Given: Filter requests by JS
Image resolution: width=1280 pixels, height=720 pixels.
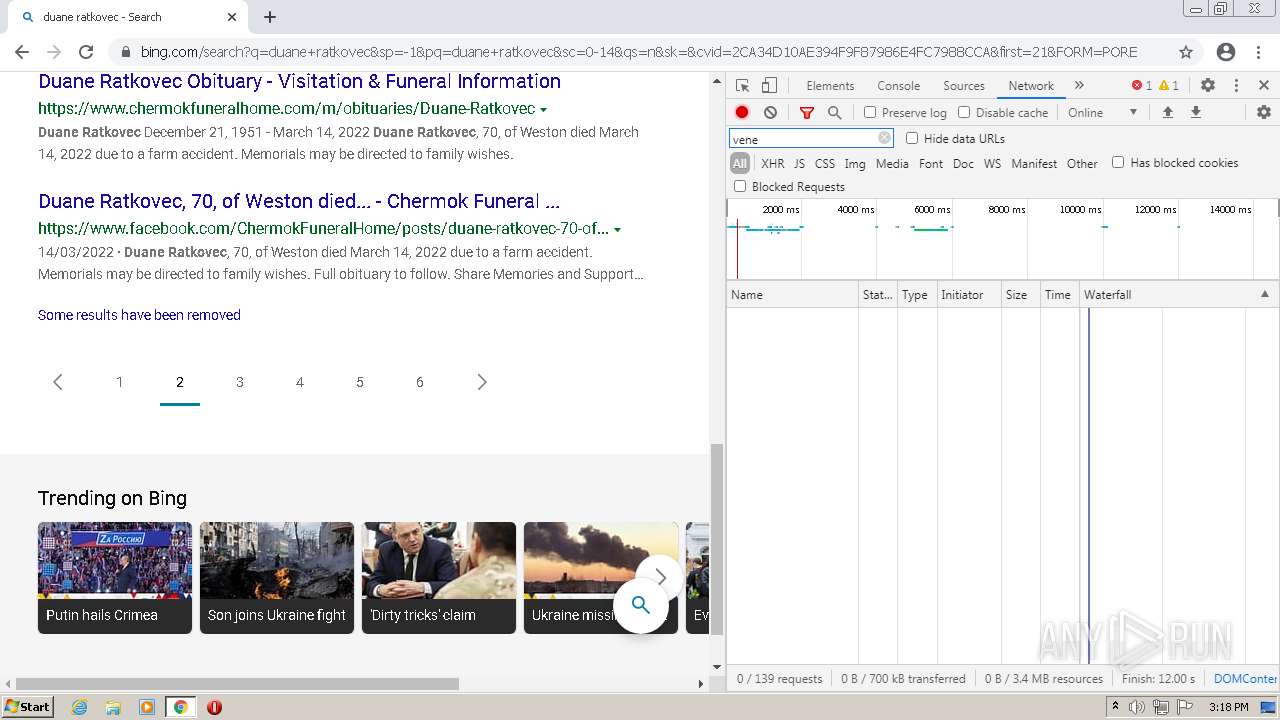Looking at the screenshot, I should pos(799,163).
